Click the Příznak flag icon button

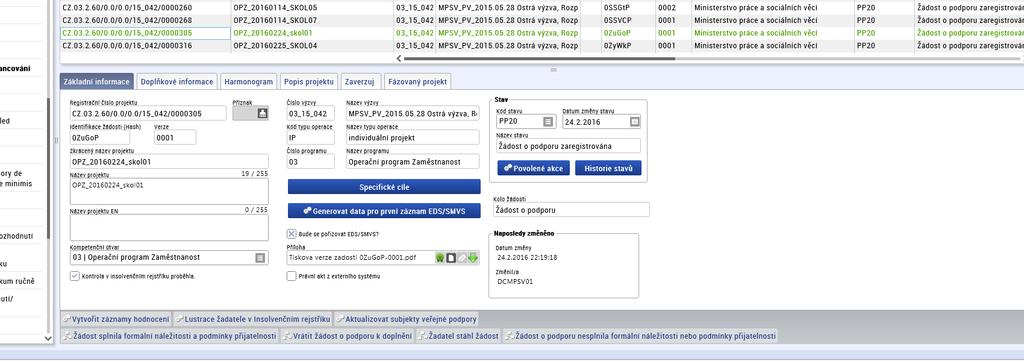tap(262, 114)
